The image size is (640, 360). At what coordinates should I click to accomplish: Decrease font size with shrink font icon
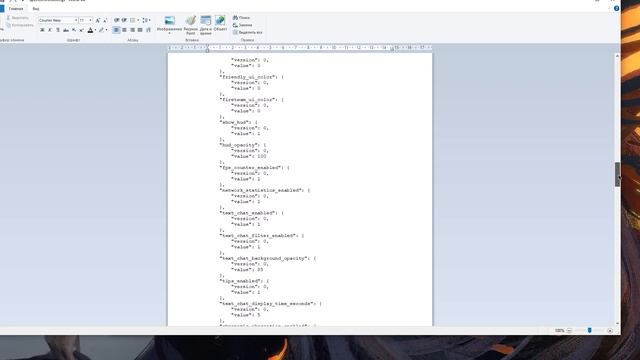pos(105,20)
